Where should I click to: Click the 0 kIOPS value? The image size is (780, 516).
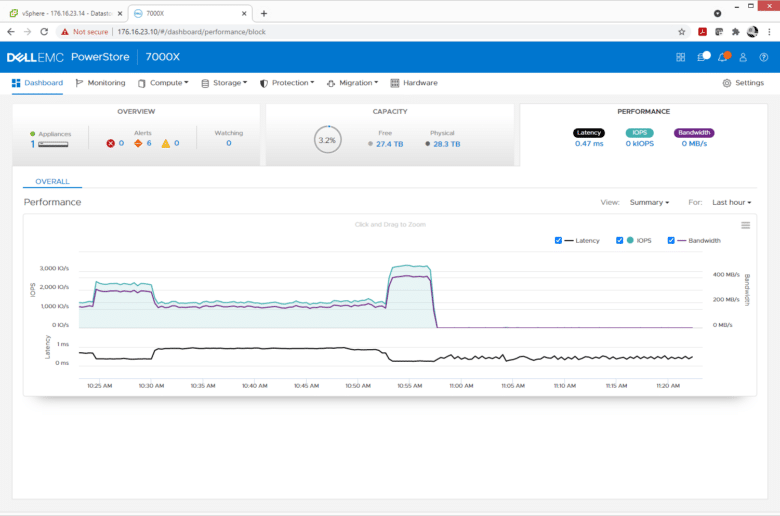click(640, 144)
